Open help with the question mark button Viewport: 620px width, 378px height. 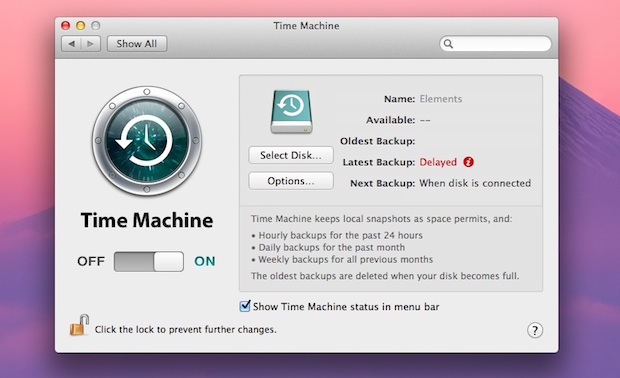click(535, 330)
